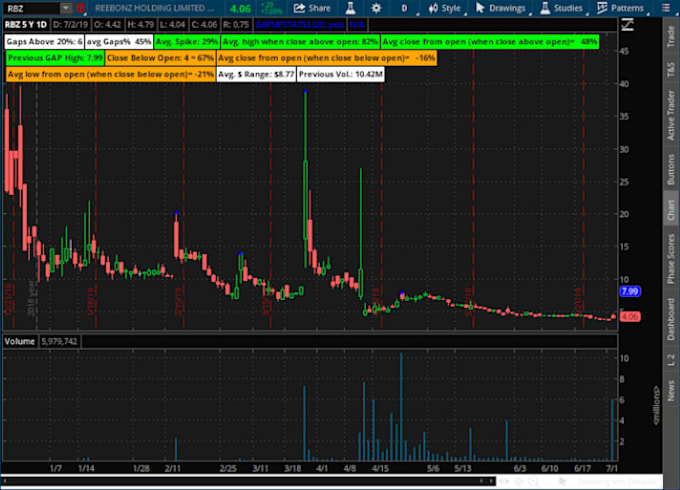Open the symbol selector dropdown arrow
The height and width of the screenshot is (490, 680).
coord(65,8)
